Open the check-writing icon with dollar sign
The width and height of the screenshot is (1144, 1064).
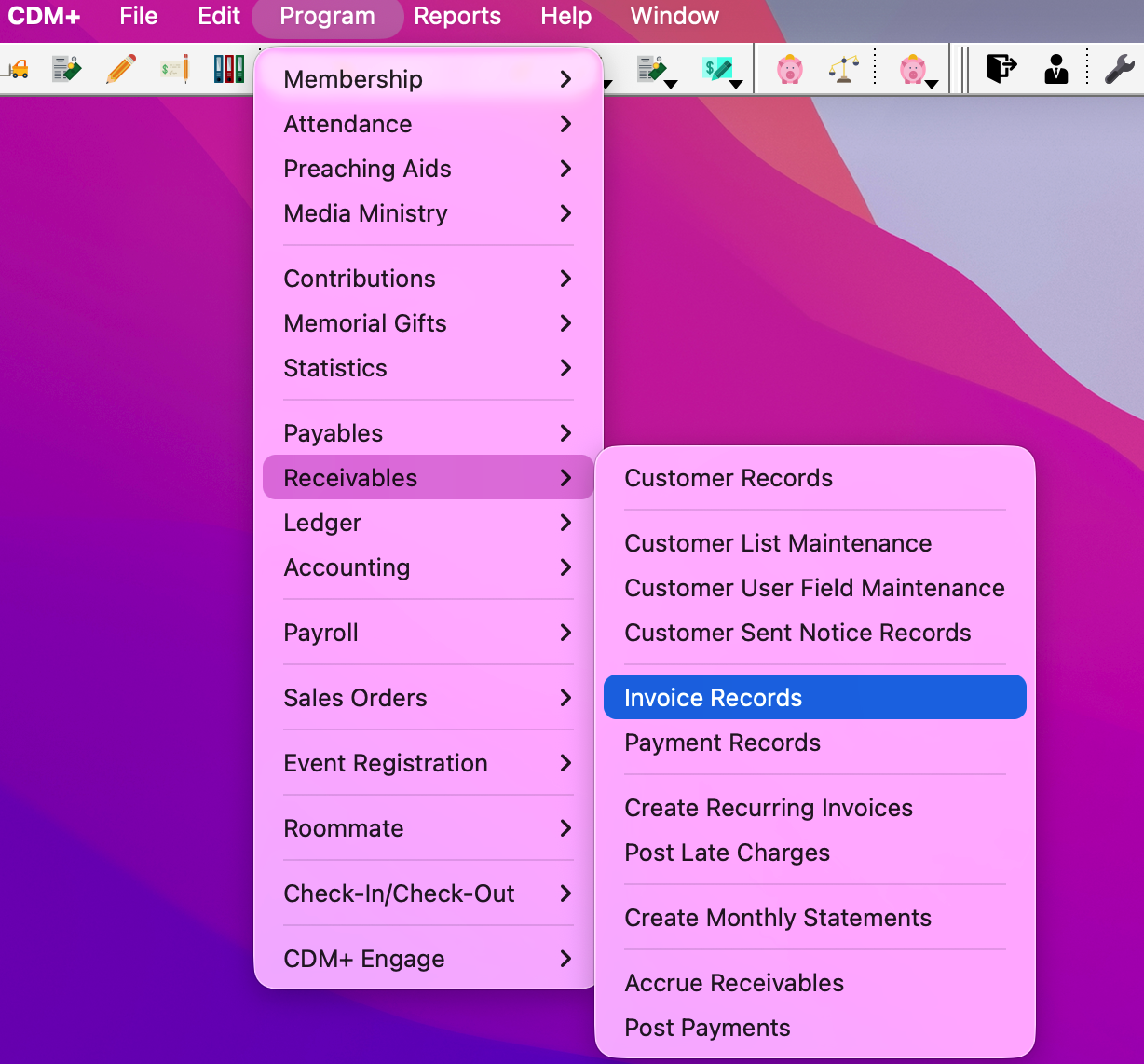[175, 69]
